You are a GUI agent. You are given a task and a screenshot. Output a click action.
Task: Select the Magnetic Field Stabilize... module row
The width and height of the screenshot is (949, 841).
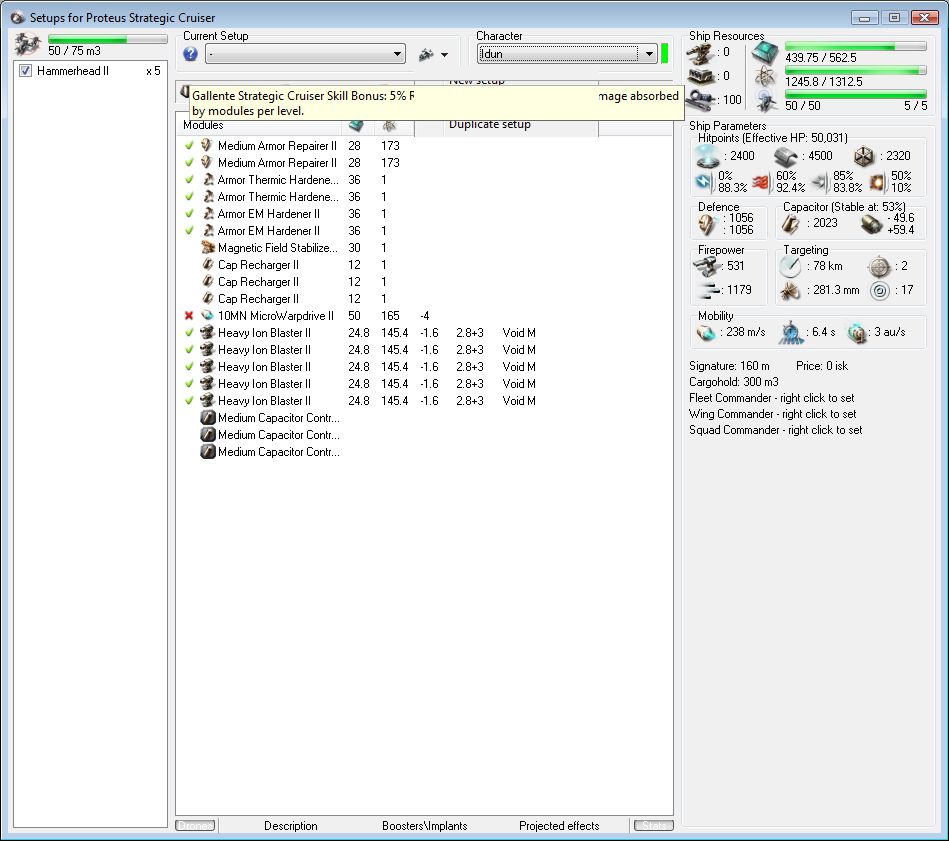[424, 248]
